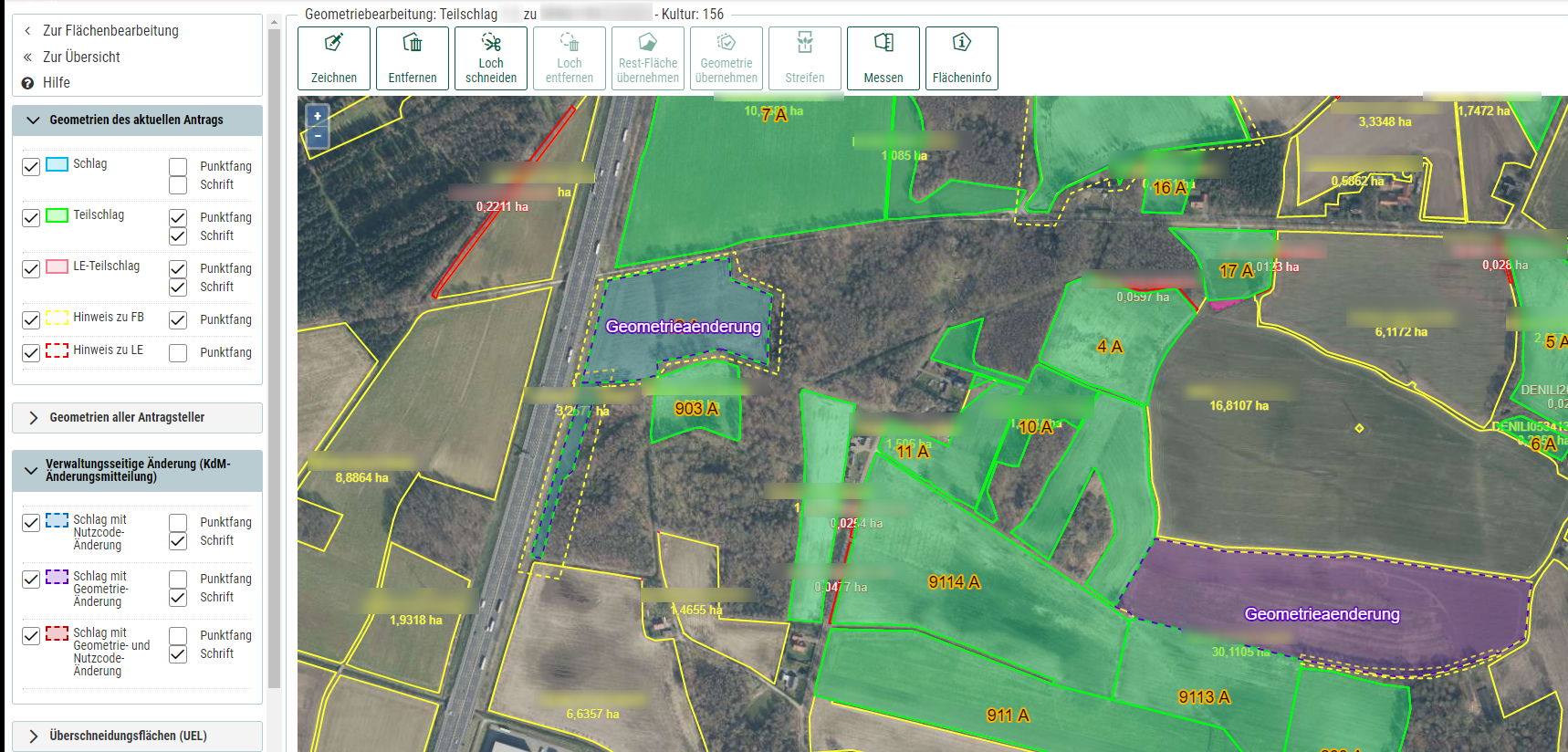Expand the Überschneidungsflächen (UEL) section
Viewport: 1568px width, 752px height.
[34, 736]
